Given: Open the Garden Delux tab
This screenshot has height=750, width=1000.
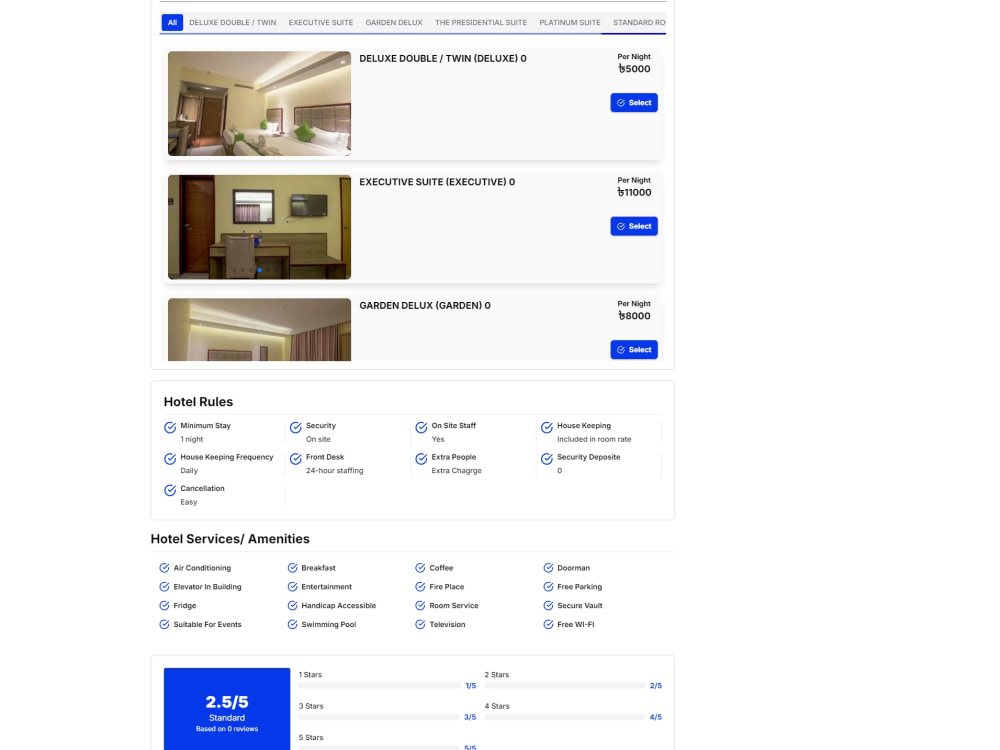Looking at the screenshot, I should coord(394,22).
